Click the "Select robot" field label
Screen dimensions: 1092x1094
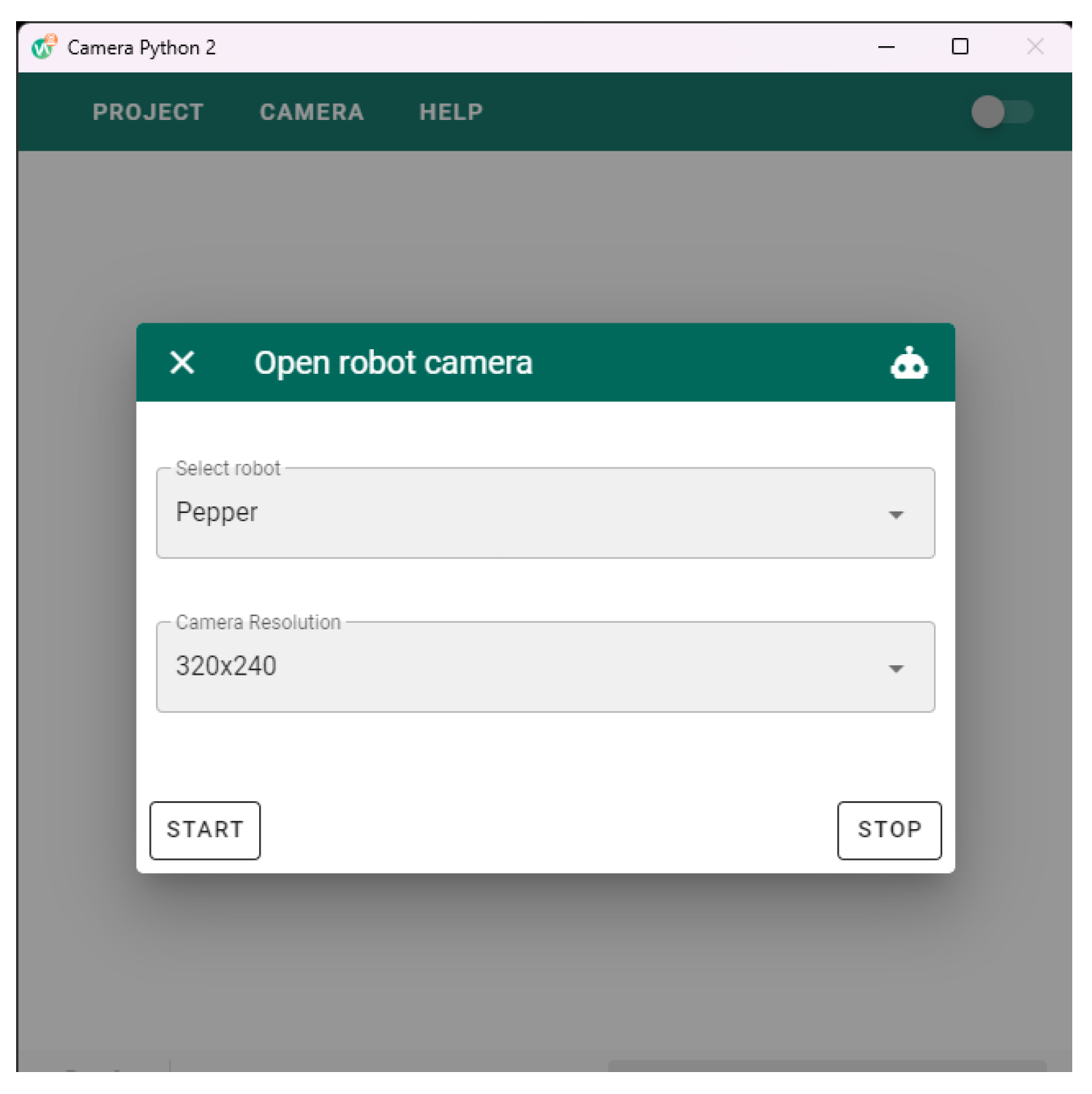click(228, 468)
